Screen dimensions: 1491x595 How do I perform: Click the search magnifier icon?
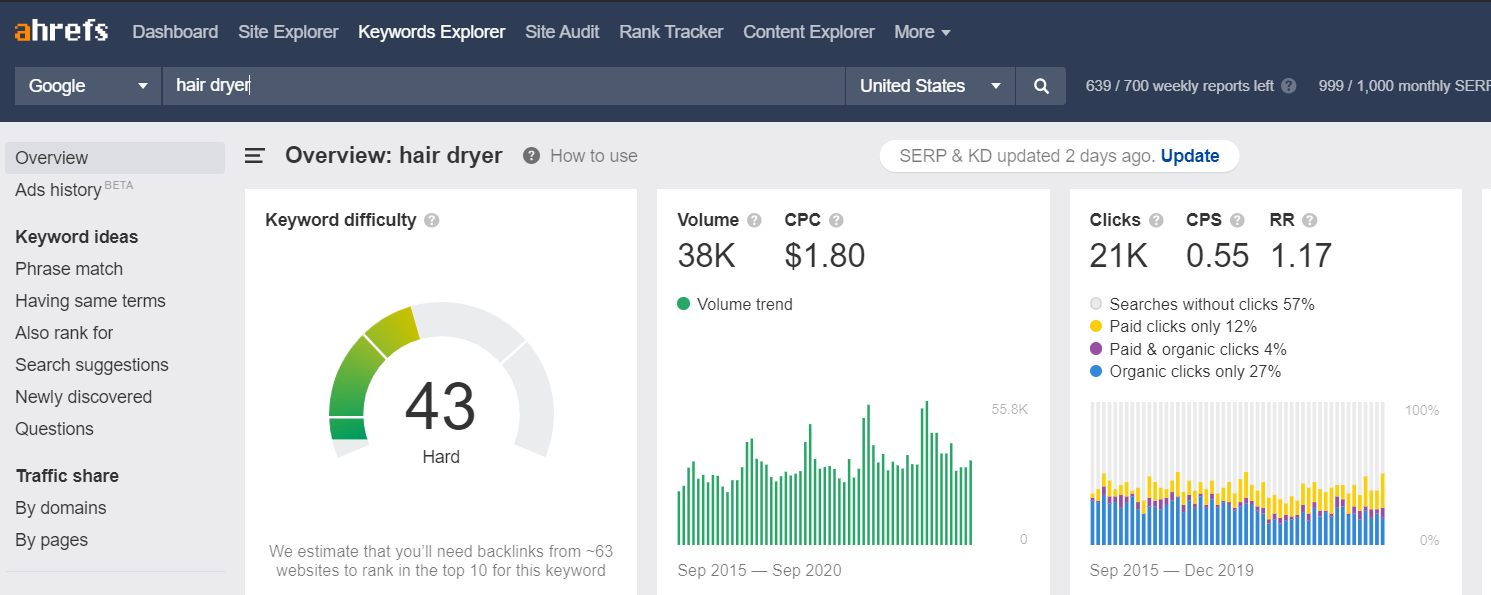click(1040, 86)
